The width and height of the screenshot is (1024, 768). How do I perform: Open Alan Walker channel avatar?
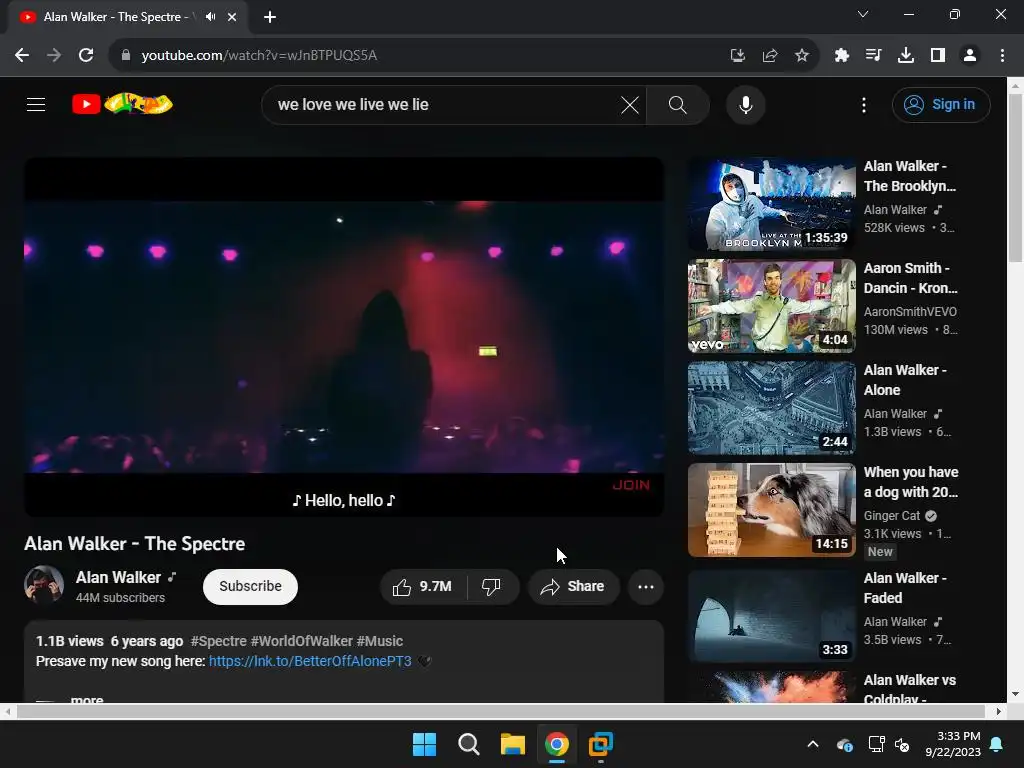coord(44,585)
